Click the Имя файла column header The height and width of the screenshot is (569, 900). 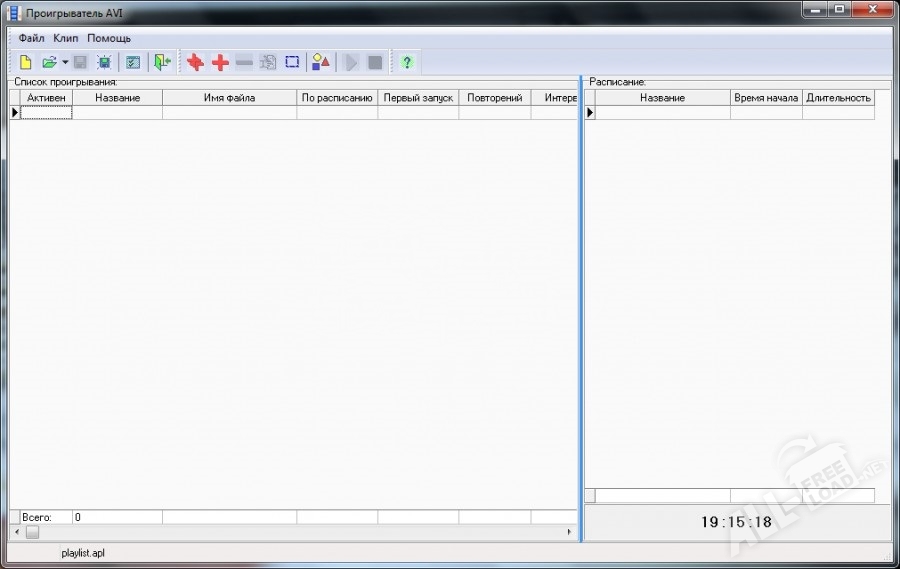tap(229, 98)
